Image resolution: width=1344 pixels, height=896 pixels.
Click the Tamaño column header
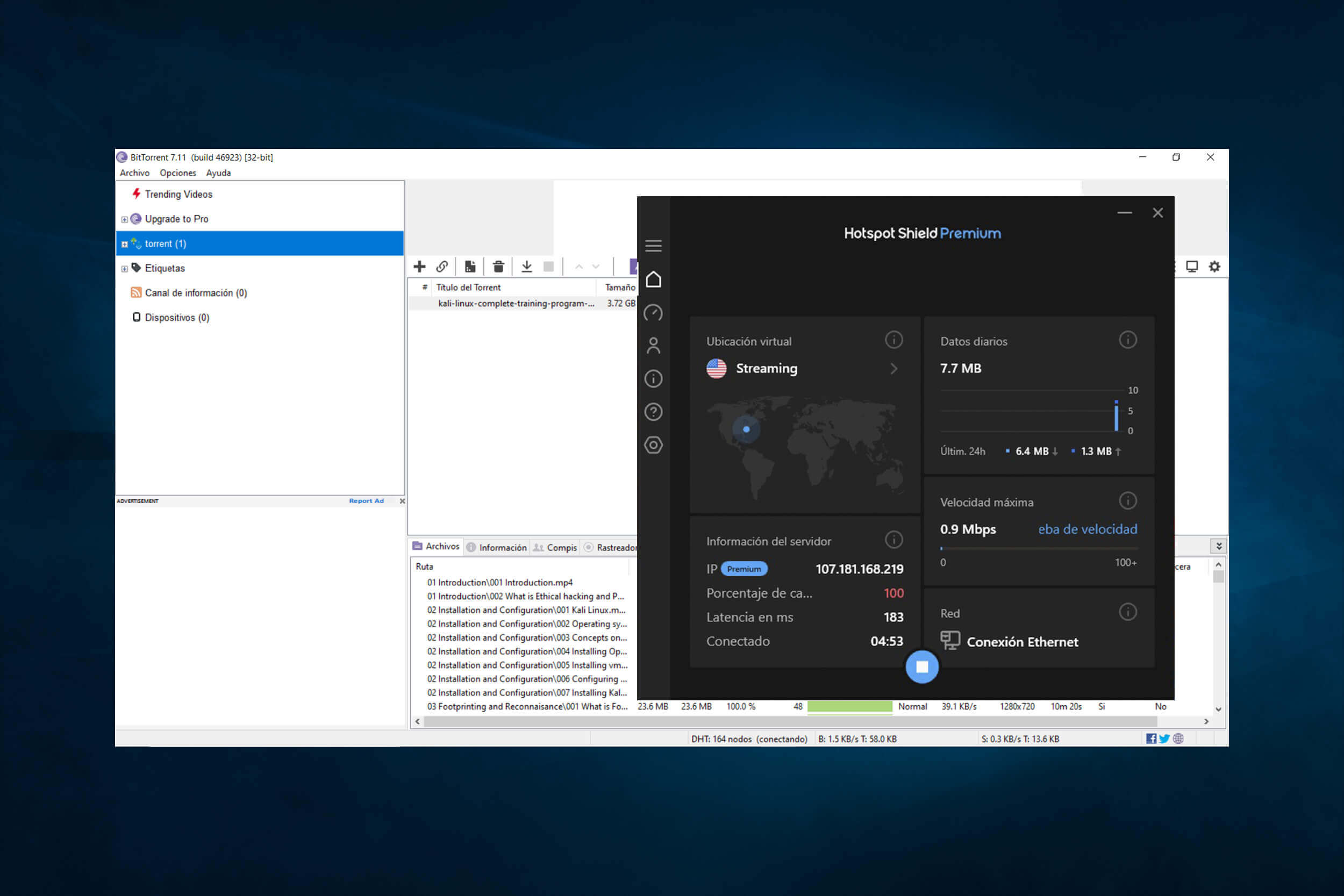pyautogui.click(x=619, y=288)
